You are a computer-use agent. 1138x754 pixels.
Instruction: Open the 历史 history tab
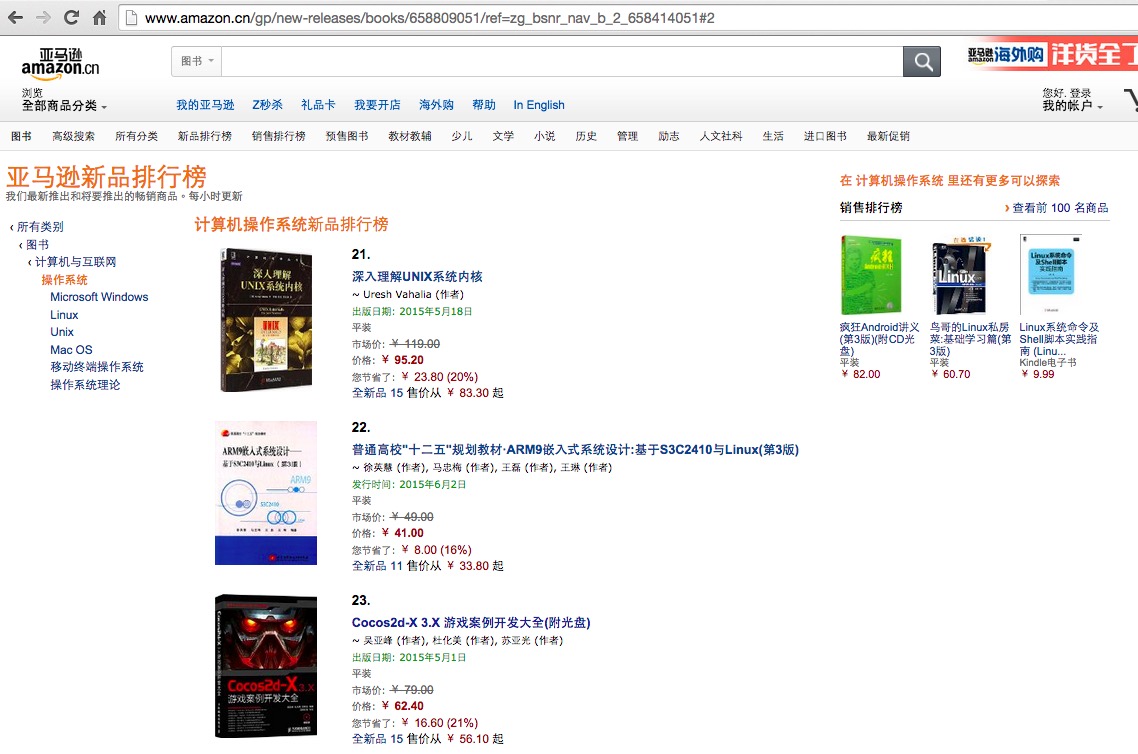pyautogui.click(x=586, y=136)
